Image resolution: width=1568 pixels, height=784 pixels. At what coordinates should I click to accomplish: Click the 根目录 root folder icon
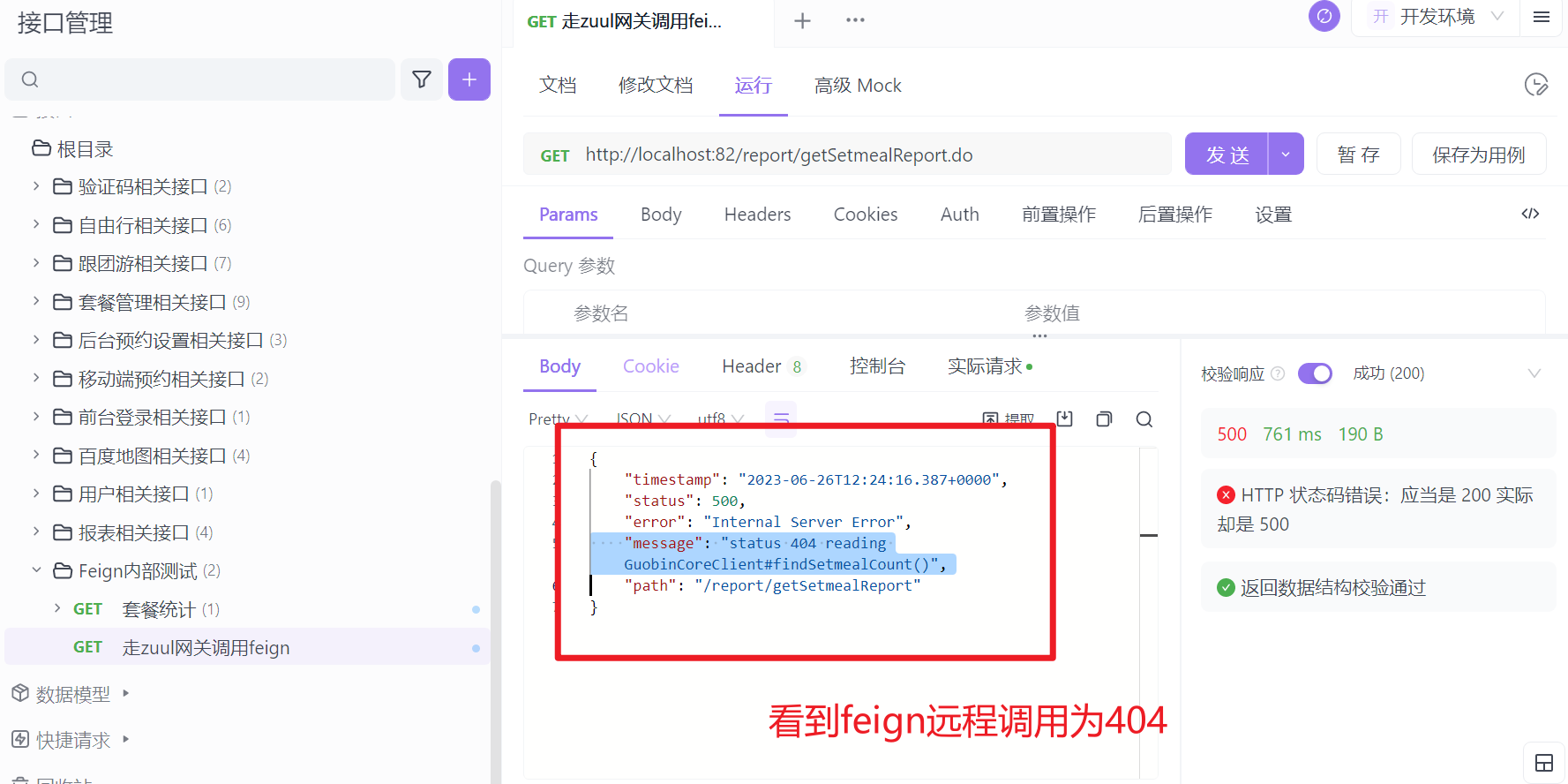41,148
